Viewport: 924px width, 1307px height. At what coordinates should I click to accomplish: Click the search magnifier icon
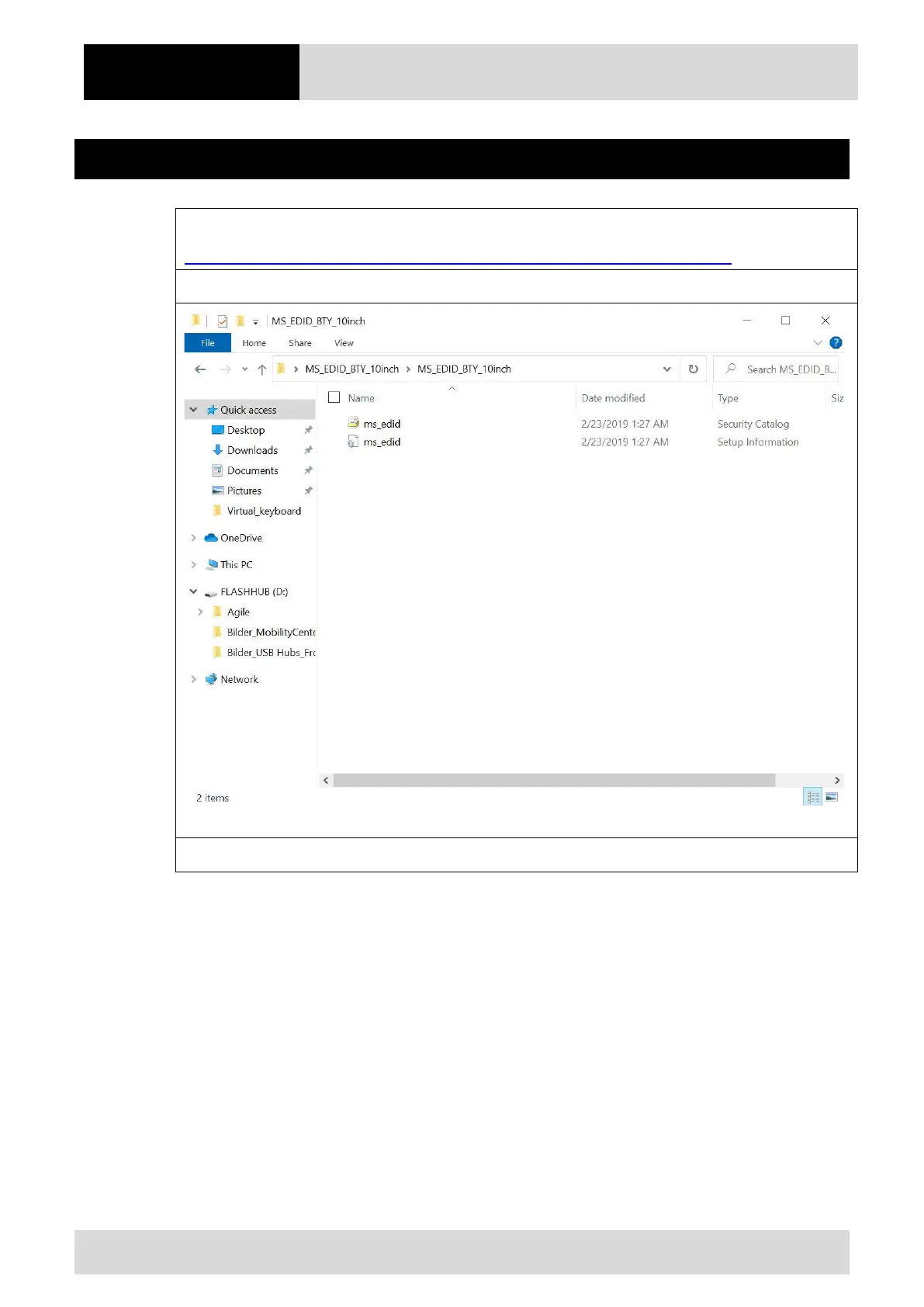pos(730,369)
